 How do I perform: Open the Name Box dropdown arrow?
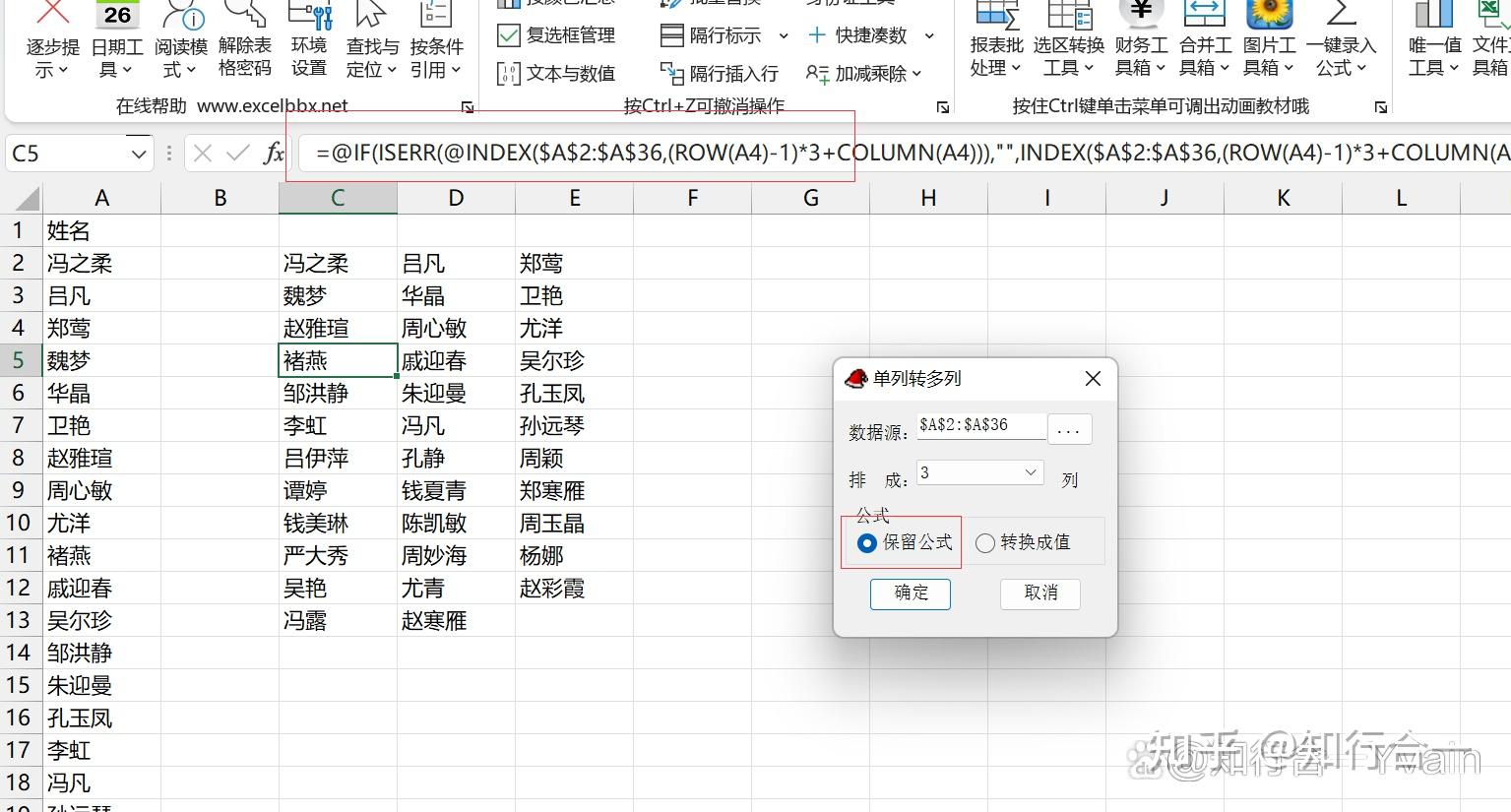click(139, 154)
